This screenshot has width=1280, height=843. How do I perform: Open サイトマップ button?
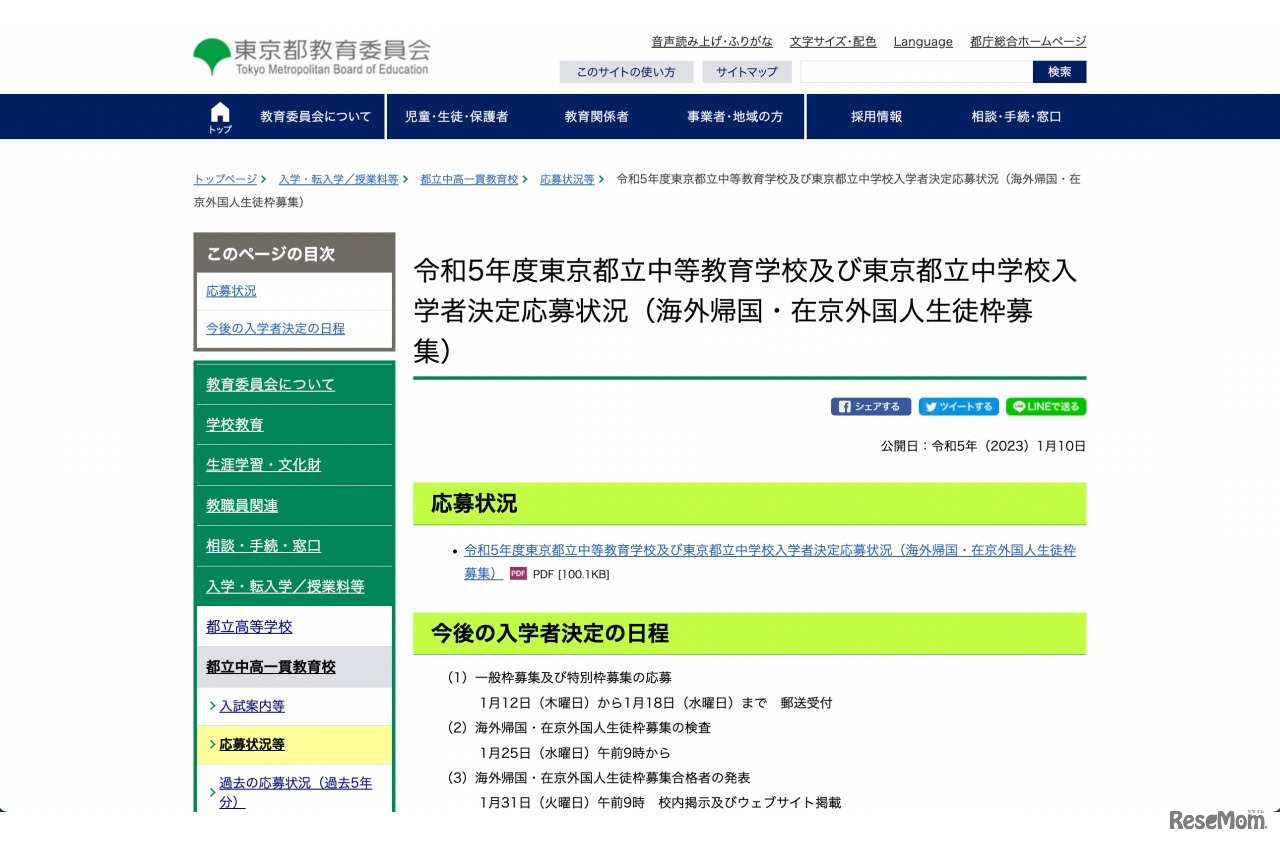tap(746, 72)
